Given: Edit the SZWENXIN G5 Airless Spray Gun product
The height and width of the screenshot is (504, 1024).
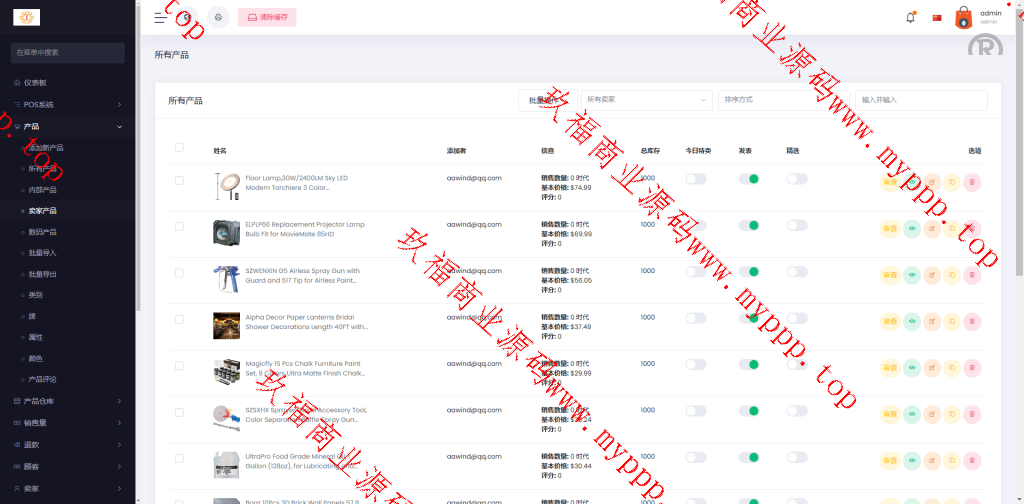Looking at the screenshot, I should 932,274.
